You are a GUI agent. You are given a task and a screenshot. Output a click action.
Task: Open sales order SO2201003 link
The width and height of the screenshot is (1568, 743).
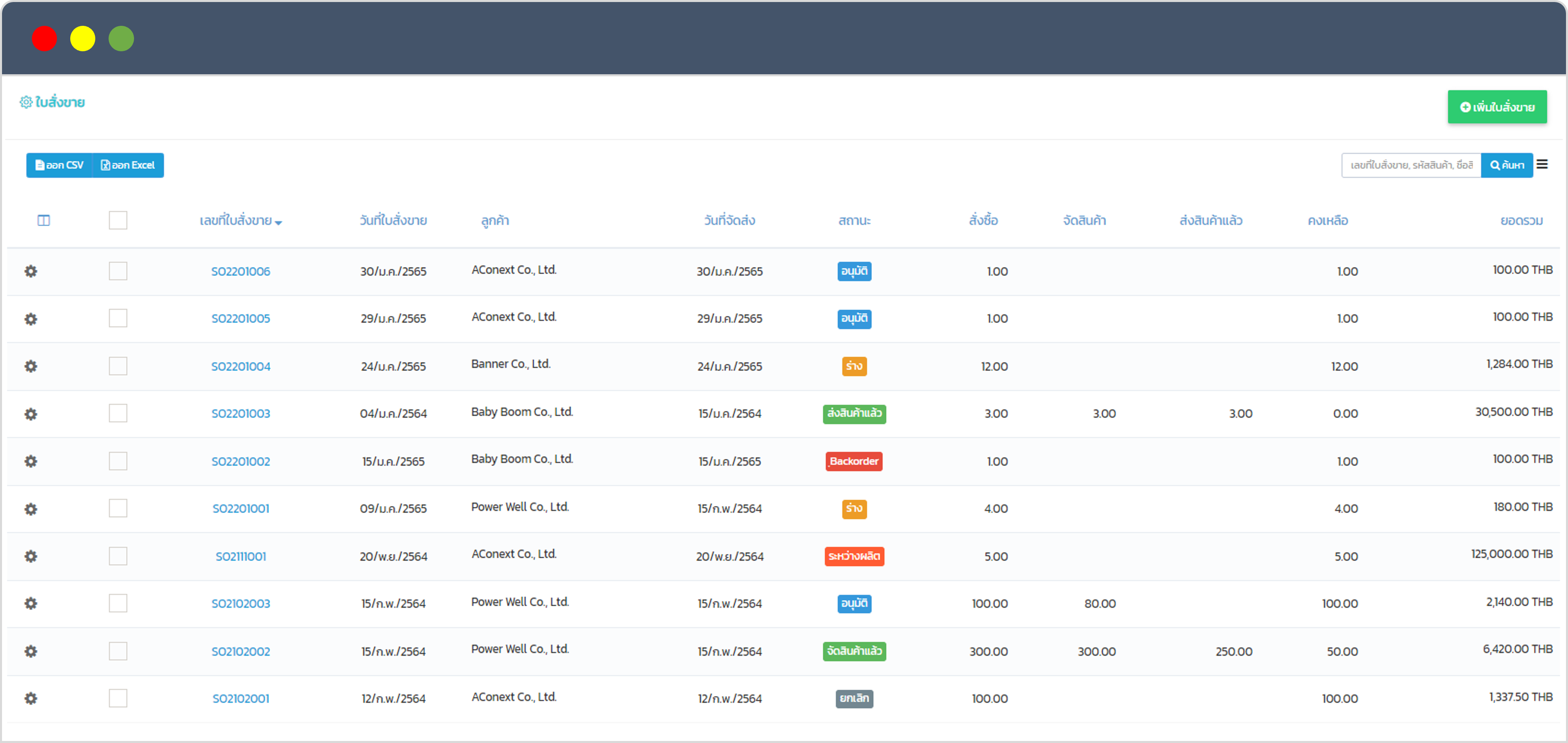241,413
